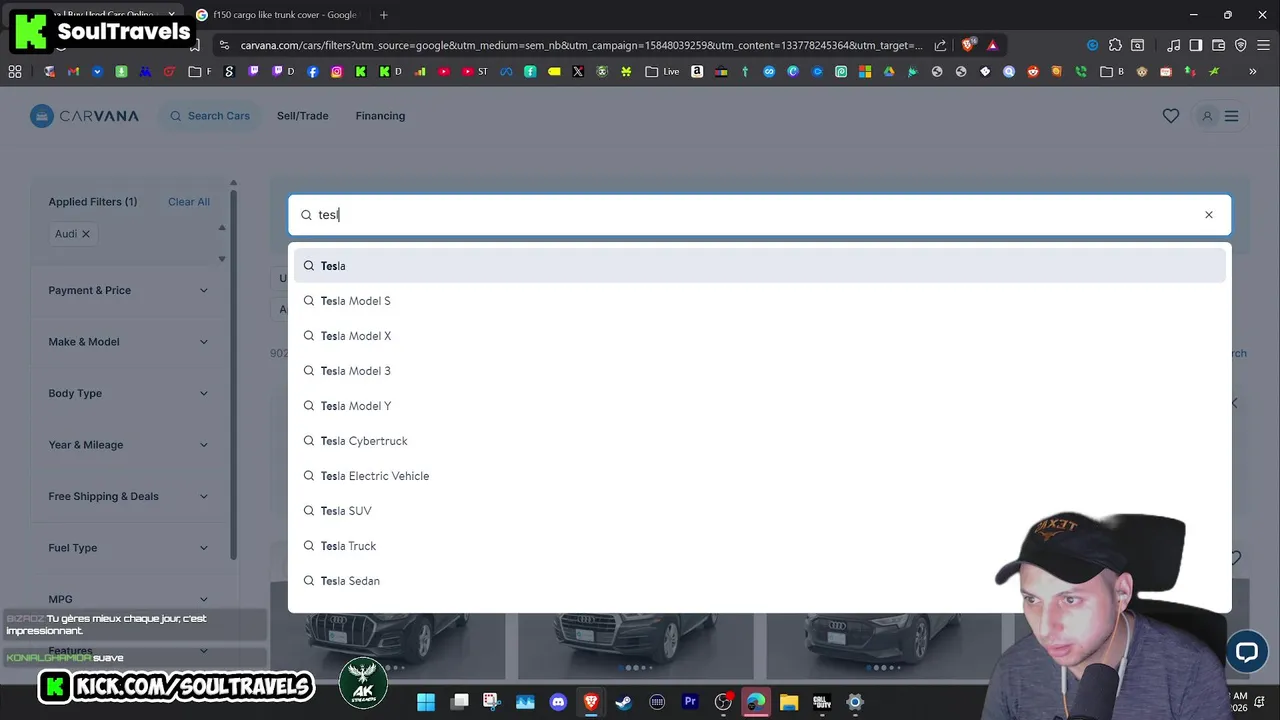1280x720 pixels.
Task: Open Call of Duty from the taskbar
Action: coord(822,702)
